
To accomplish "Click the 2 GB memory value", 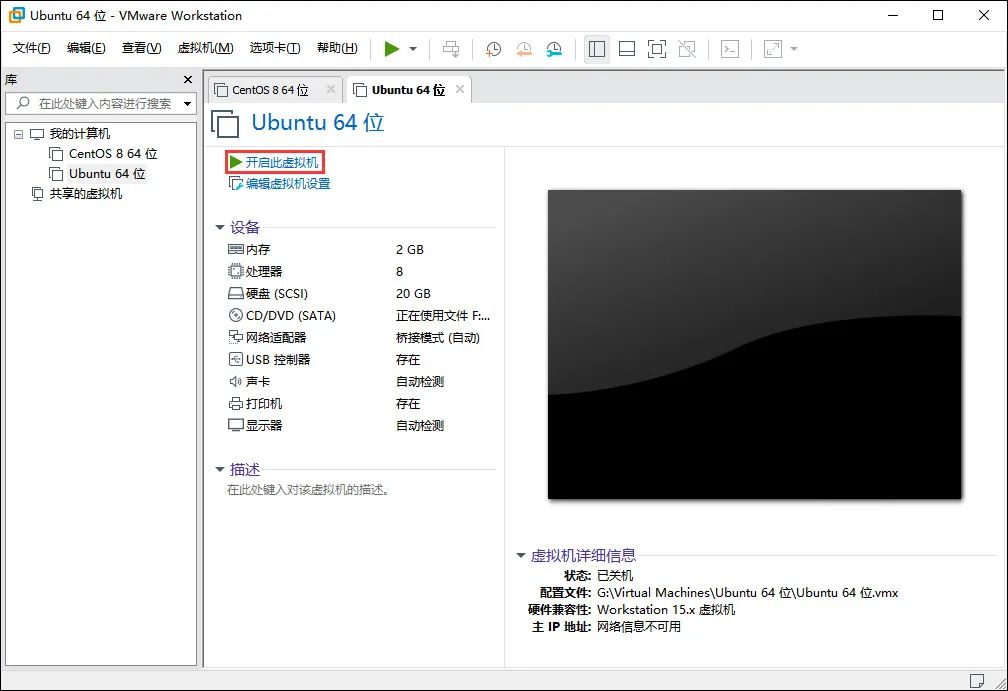I will 410,249.
